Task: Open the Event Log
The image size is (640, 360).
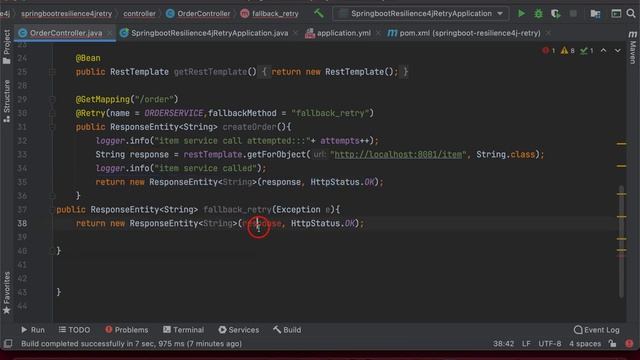Action: [597, 329]
